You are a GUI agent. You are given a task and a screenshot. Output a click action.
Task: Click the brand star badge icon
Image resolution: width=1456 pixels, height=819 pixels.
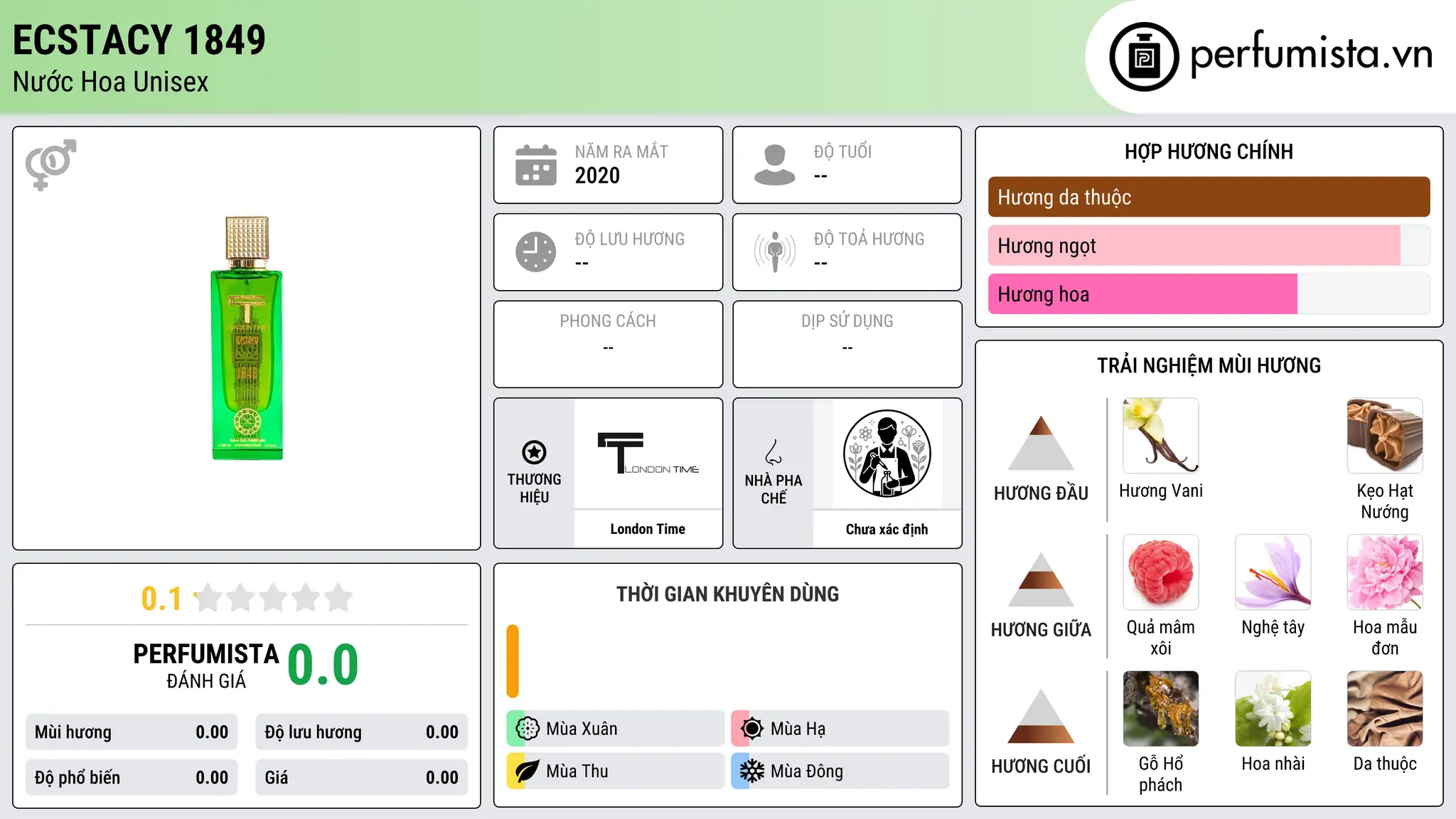tap(534, 452)
